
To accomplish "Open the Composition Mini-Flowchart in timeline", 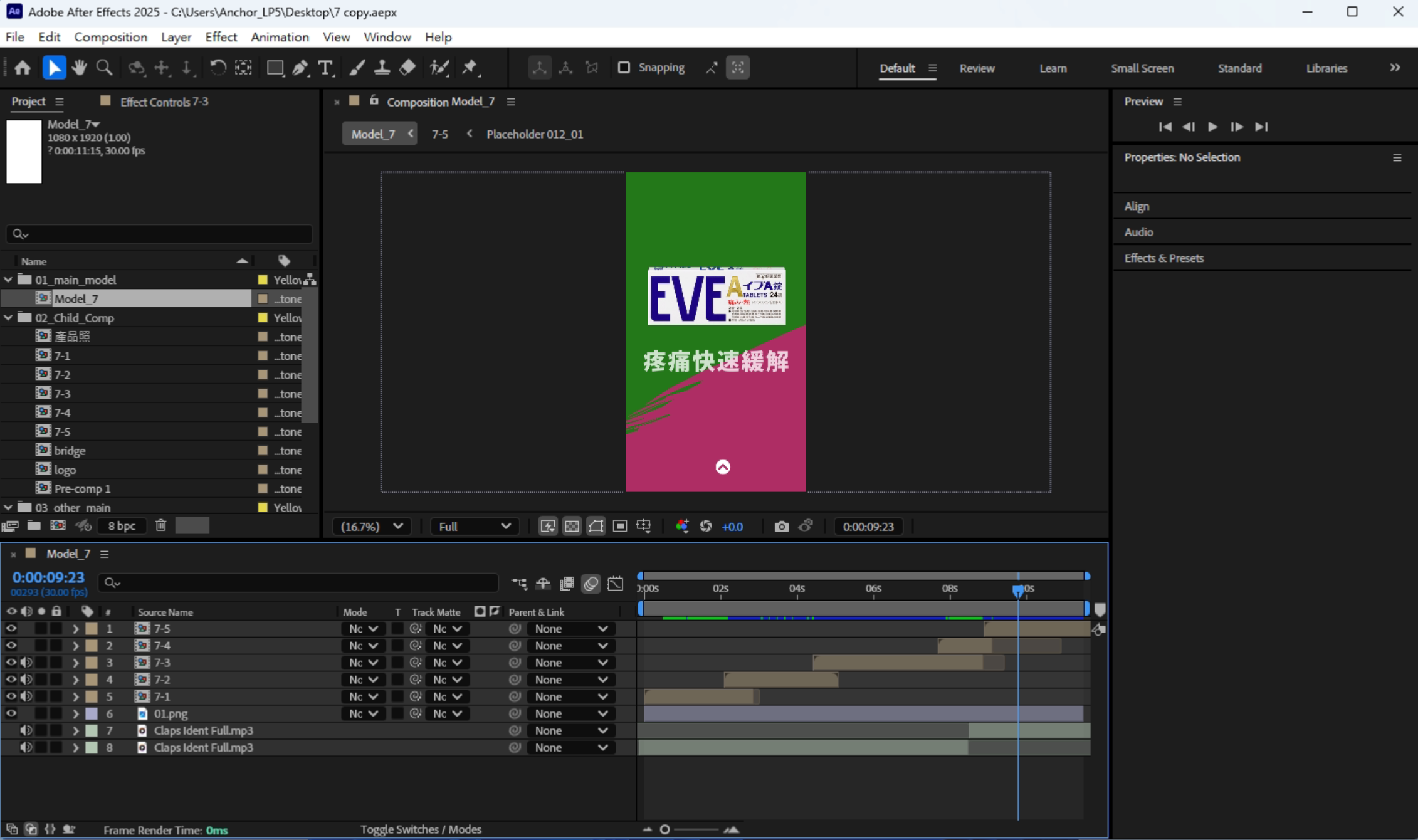I will pos(519,583).
